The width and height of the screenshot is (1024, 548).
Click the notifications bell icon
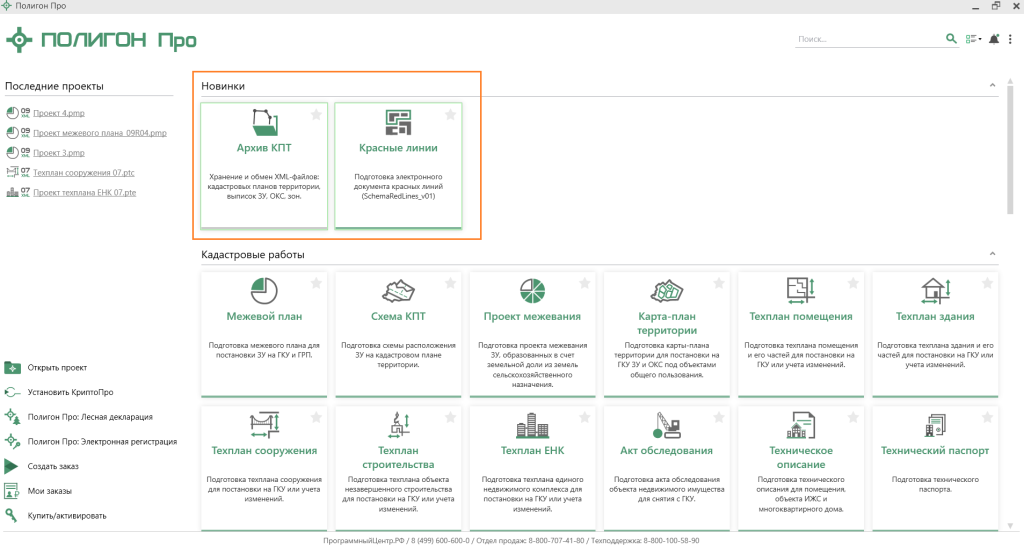click(994, 39)
